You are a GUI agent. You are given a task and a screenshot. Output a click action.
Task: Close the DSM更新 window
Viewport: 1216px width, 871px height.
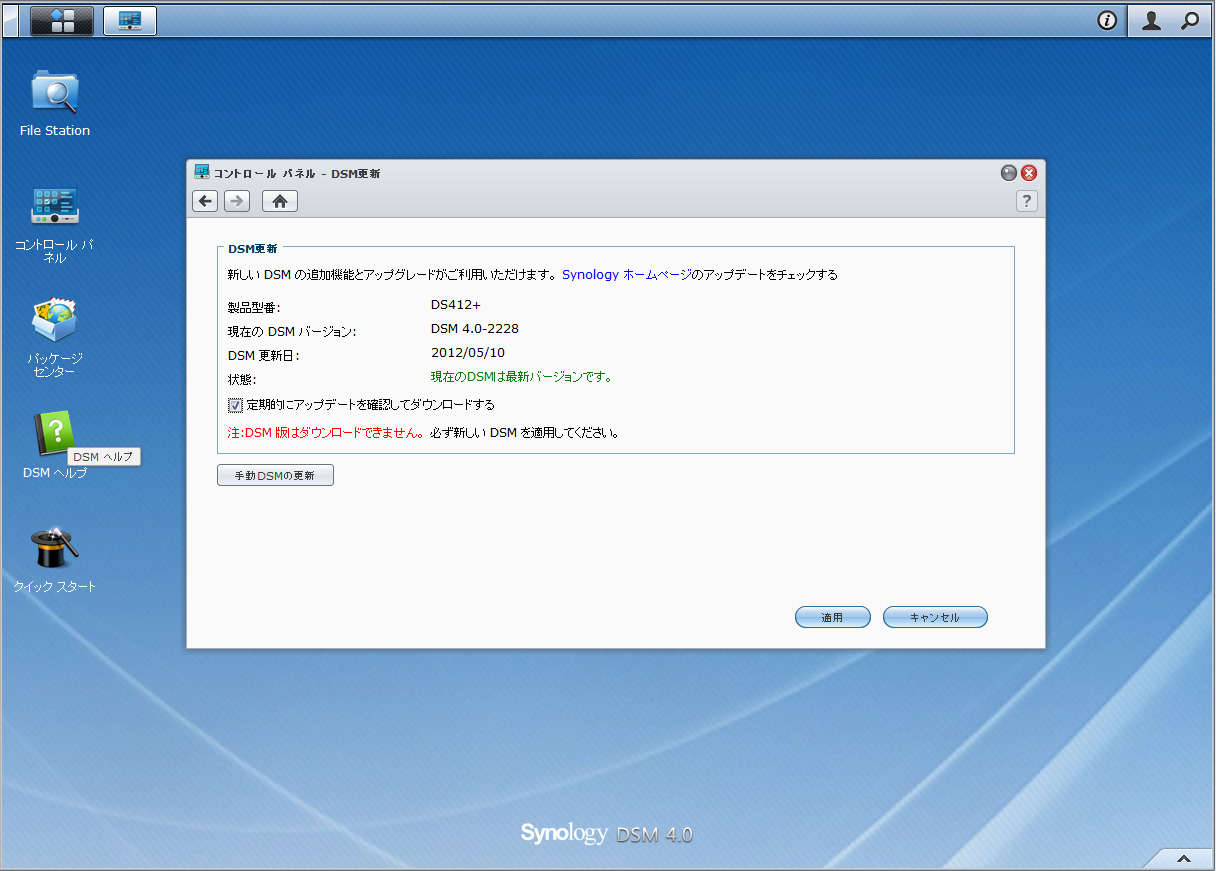pos(1028,173)
